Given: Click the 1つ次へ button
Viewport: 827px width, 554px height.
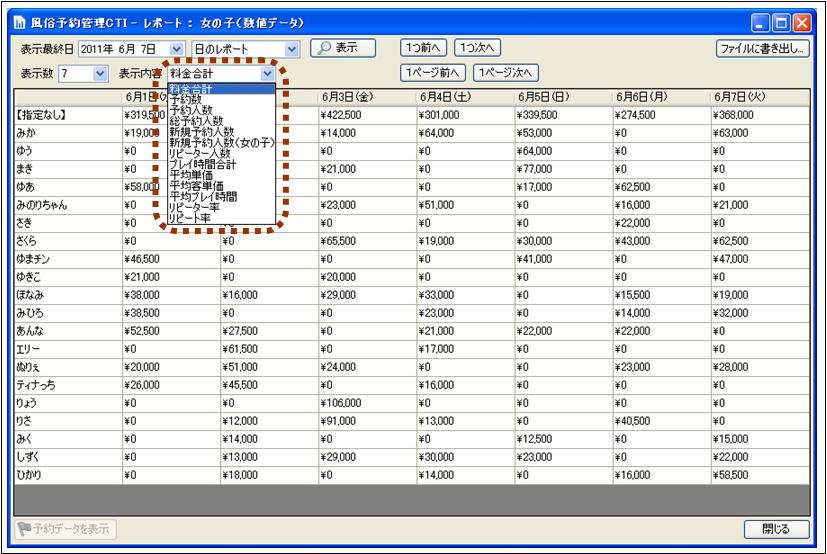Looking at the screenshot, I should click(477, 48).
